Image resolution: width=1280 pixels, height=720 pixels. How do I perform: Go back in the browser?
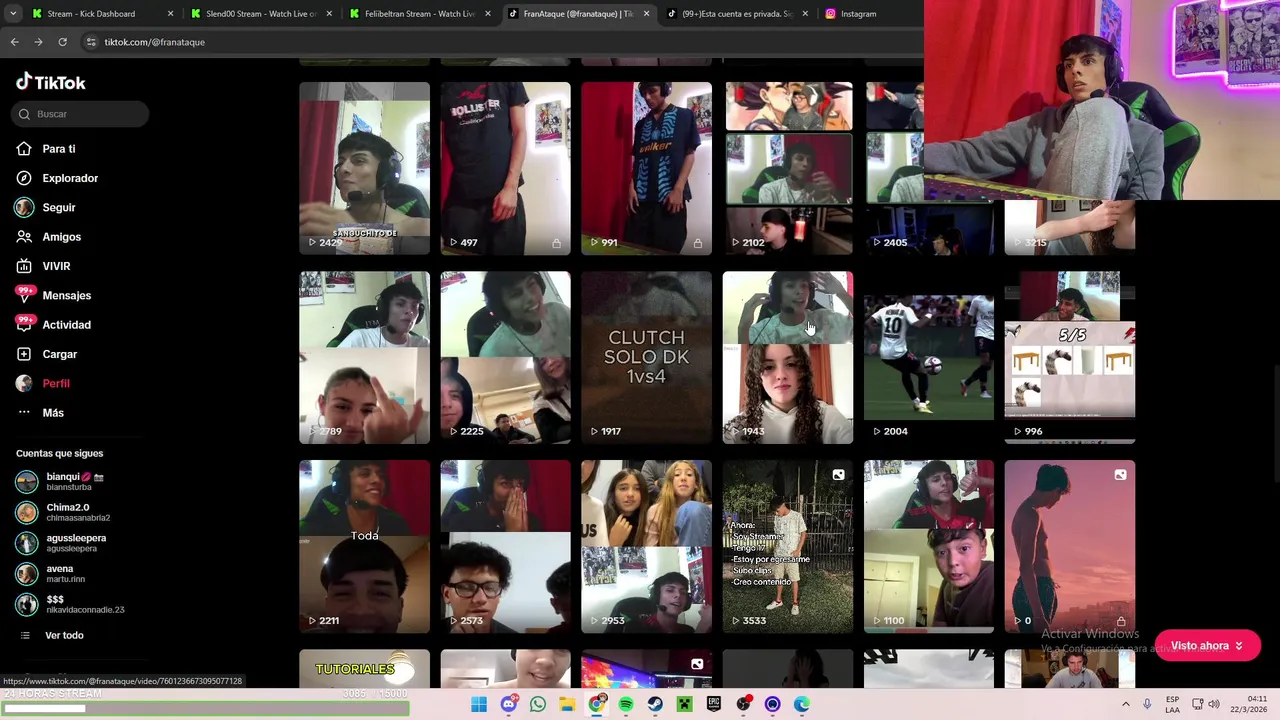coord(14,42)
